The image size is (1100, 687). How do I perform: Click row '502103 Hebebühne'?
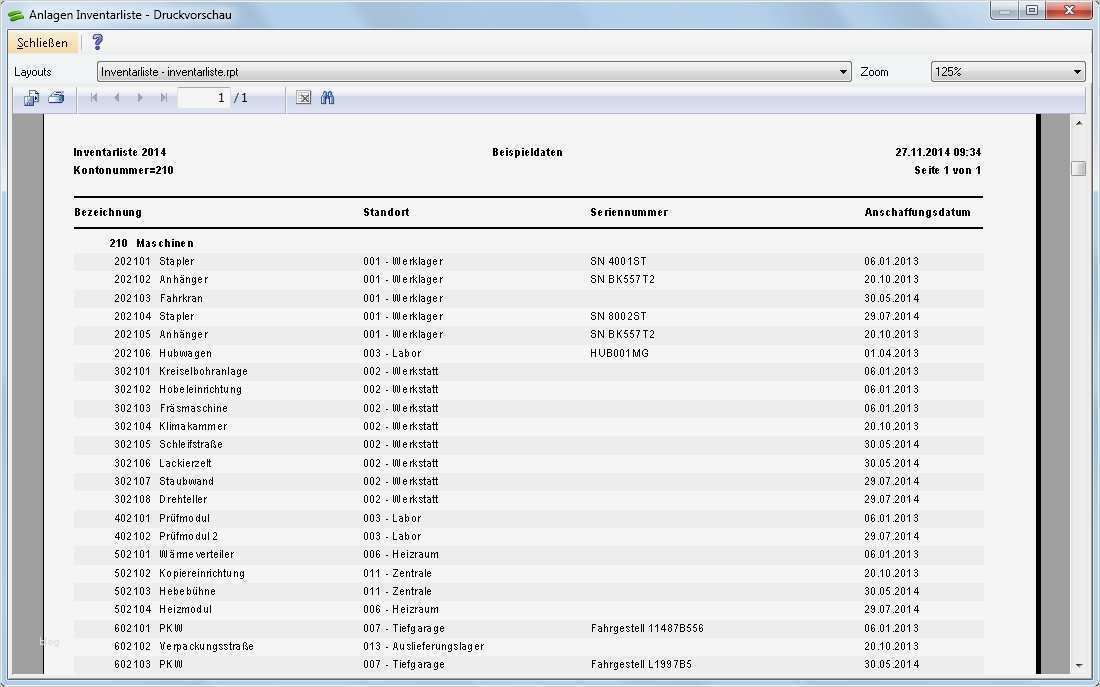click(528, 592)
